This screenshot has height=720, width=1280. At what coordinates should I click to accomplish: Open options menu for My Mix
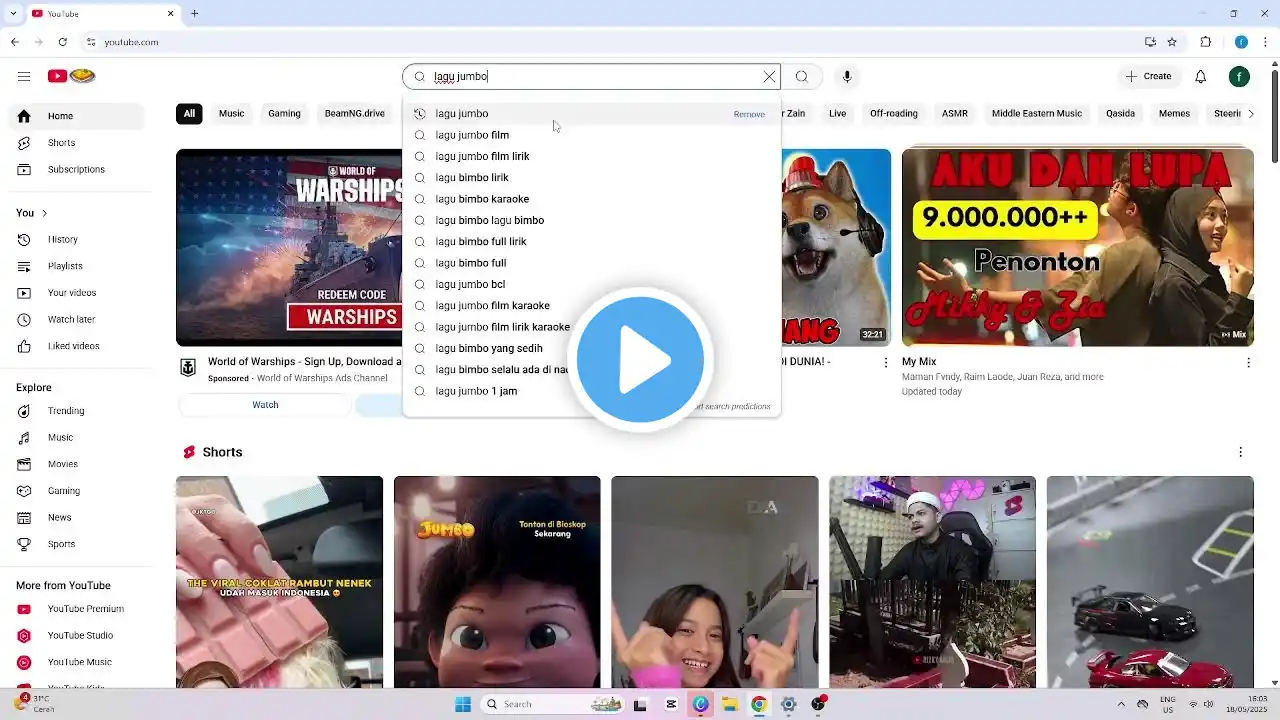(1248, 362)
